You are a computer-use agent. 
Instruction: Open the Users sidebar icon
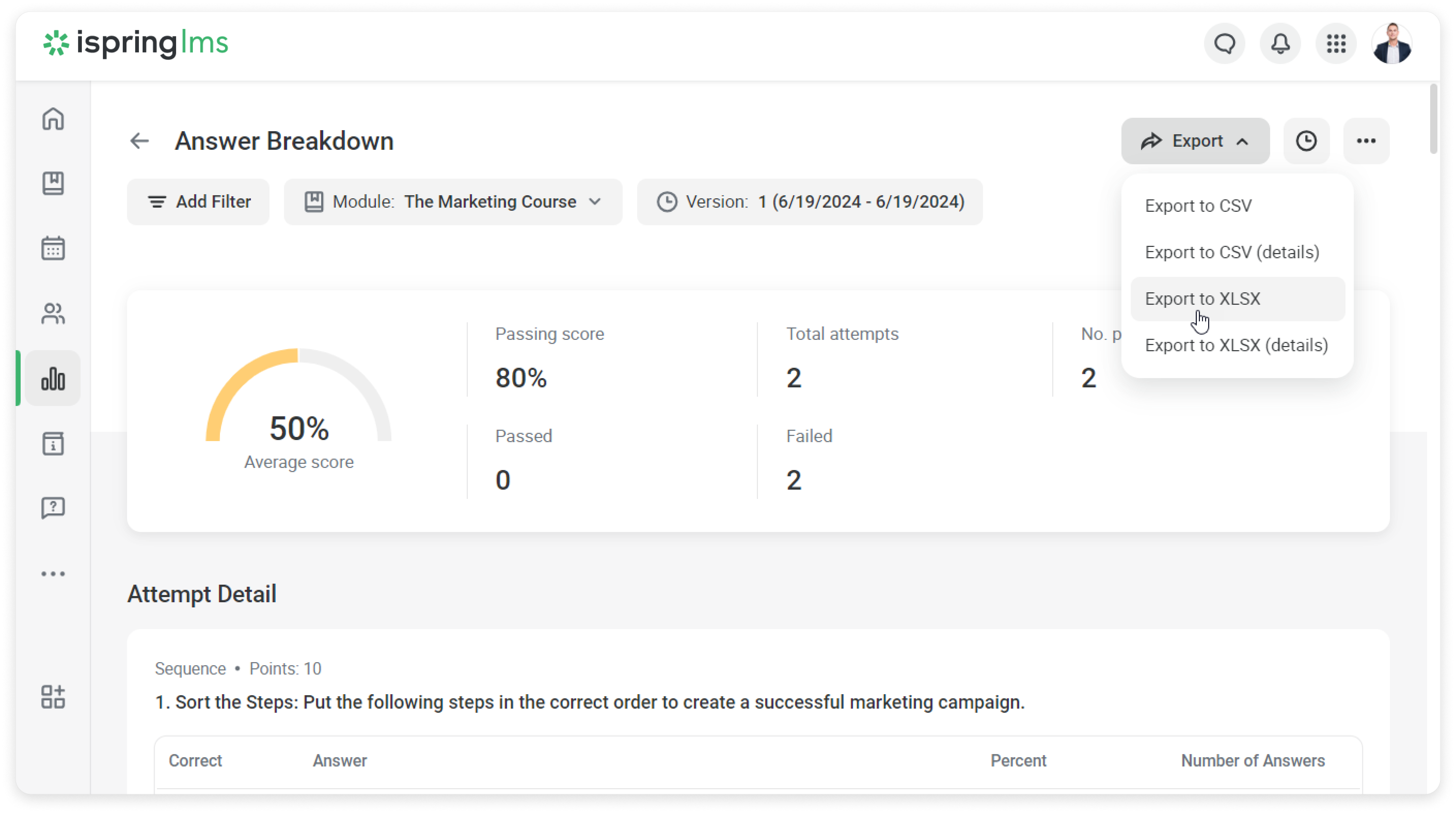[x=53, y=313]
